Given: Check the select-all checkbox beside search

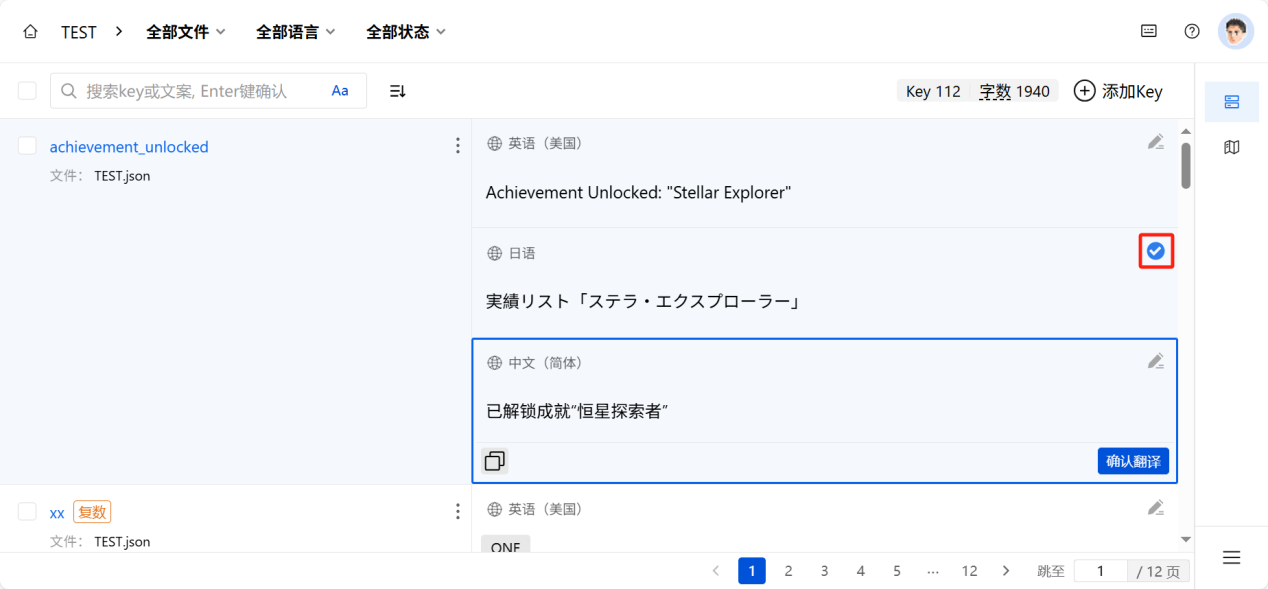Looking at the screenshot, I should click(x=27, y=91).
